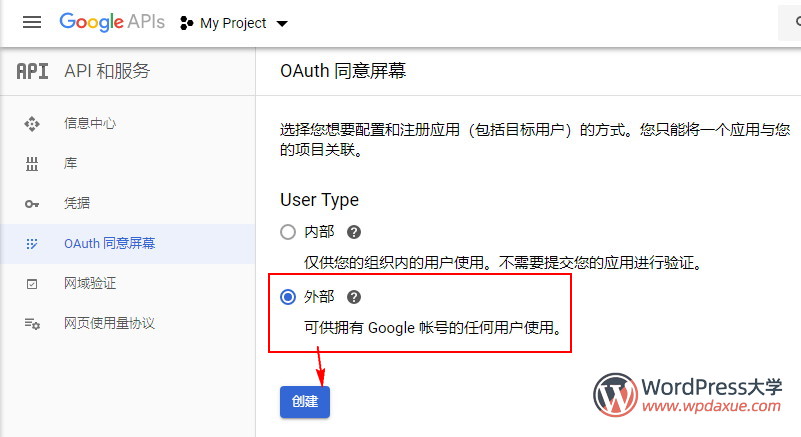Click the 信息中心 dashboard icon

pyautogui.click(x=32, y=124)
